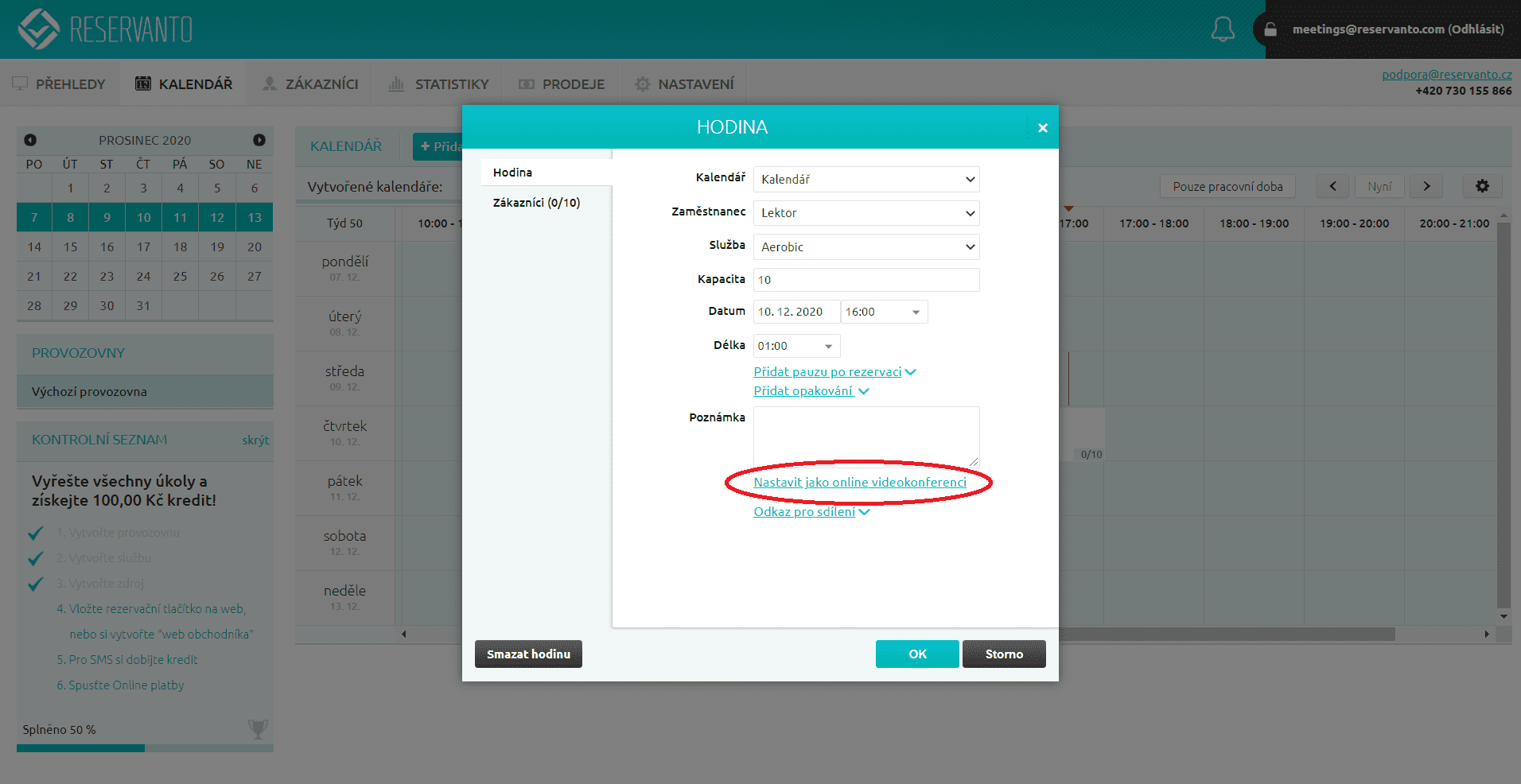Click the Reservanto logo
Image resolution: width=1521 pixels, height=784 pixels.
point(106,29)
